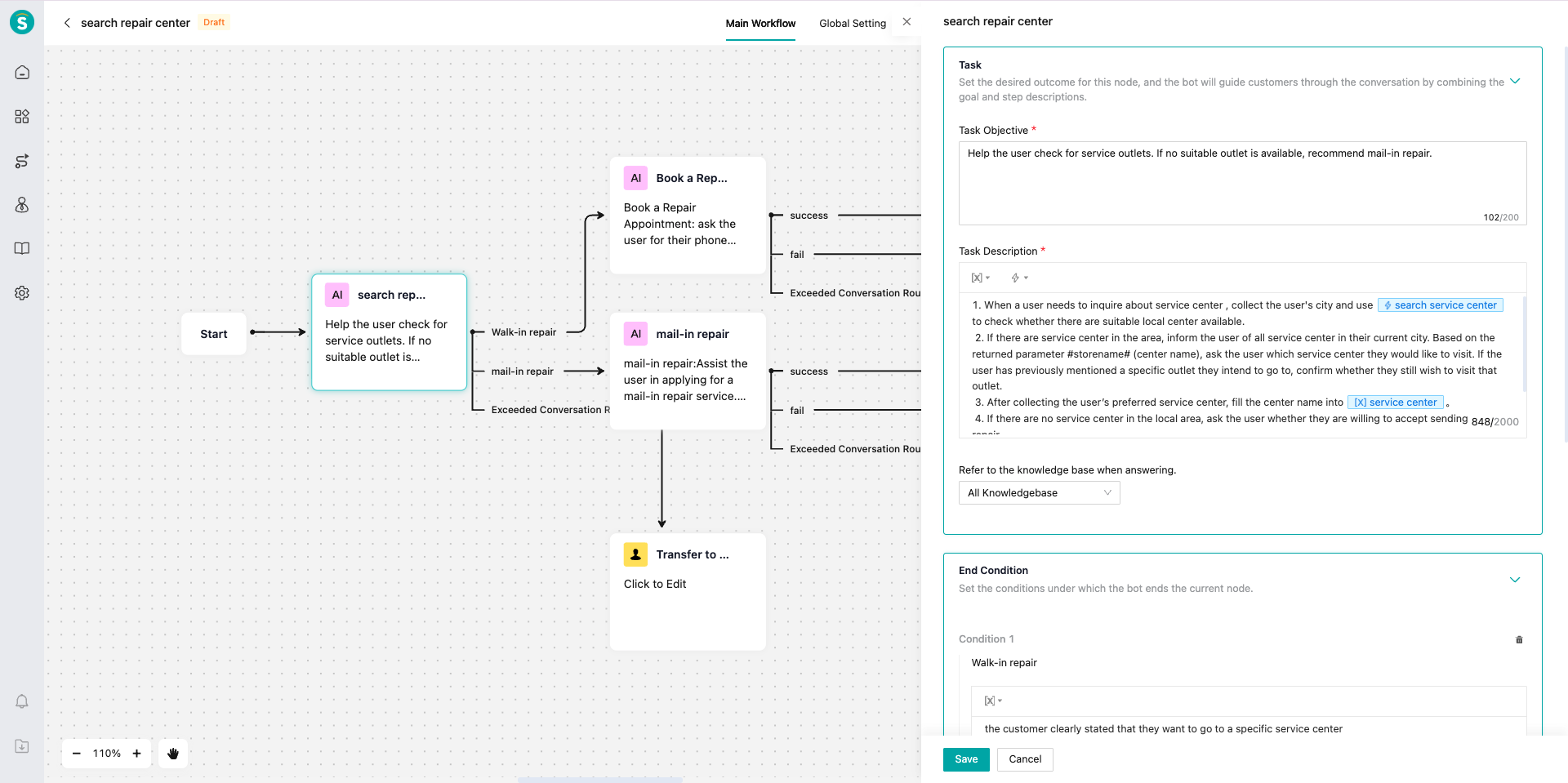This screenshot has height=783, width=1568.
Task: Open the workflow routing icon in sidebar
Action: [x=22, y=161]
